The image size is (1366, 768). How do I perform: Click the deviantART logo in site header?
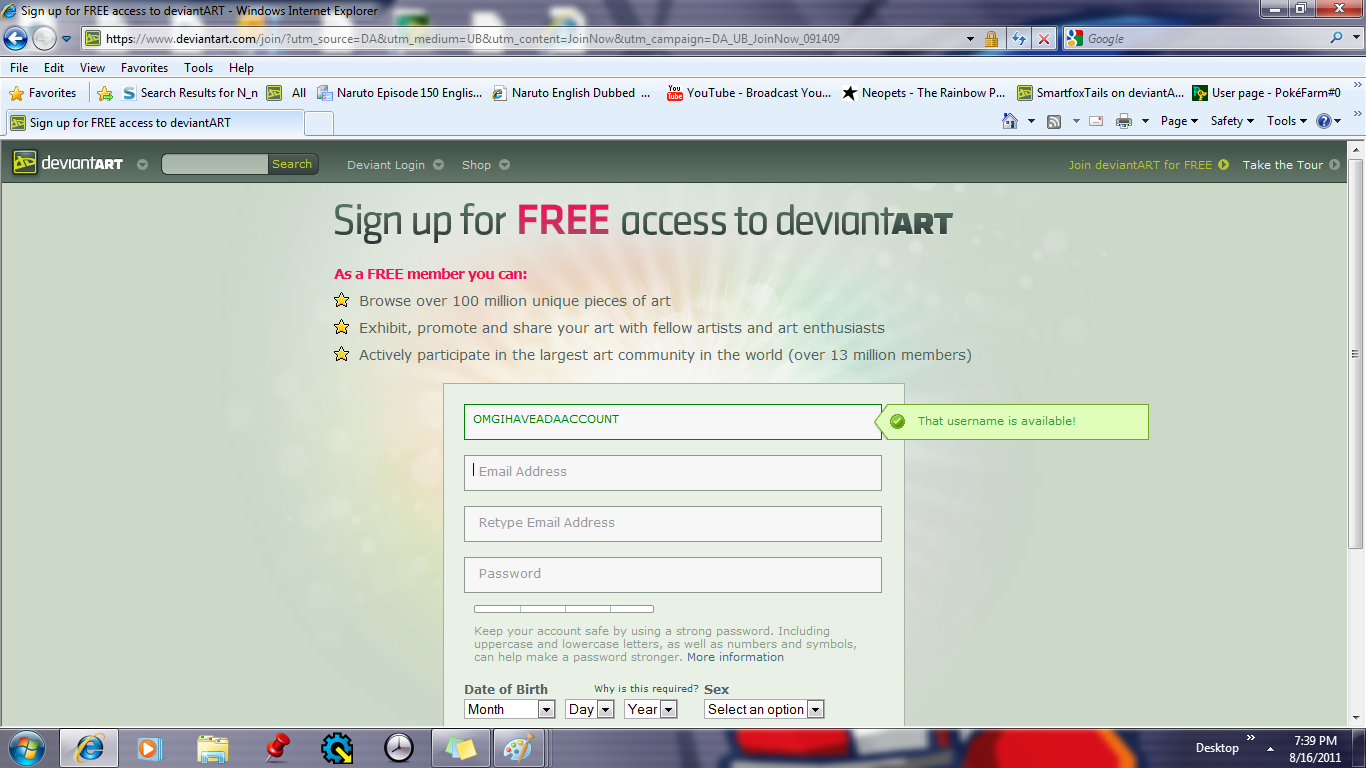point(68,164)
